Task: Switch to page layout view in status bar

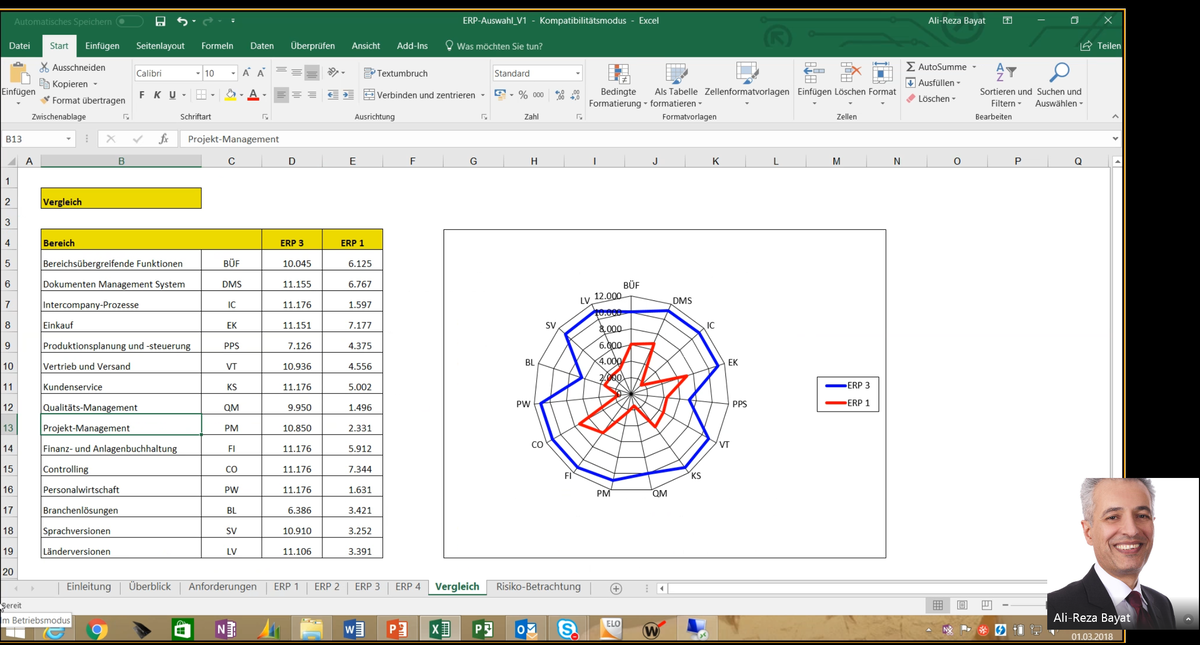Action: point(961,605)
